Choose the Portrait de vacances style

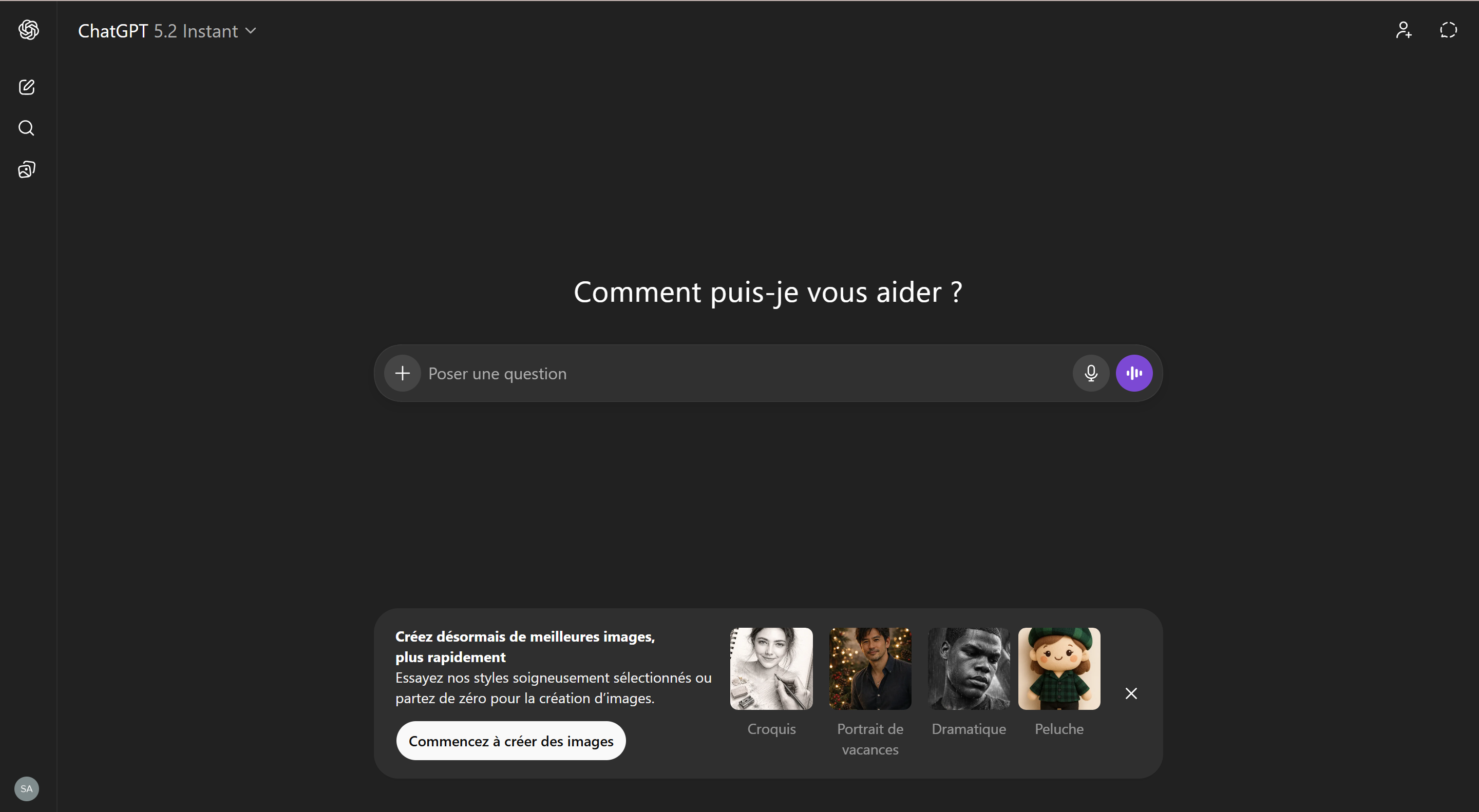click(x=870, y=668)
